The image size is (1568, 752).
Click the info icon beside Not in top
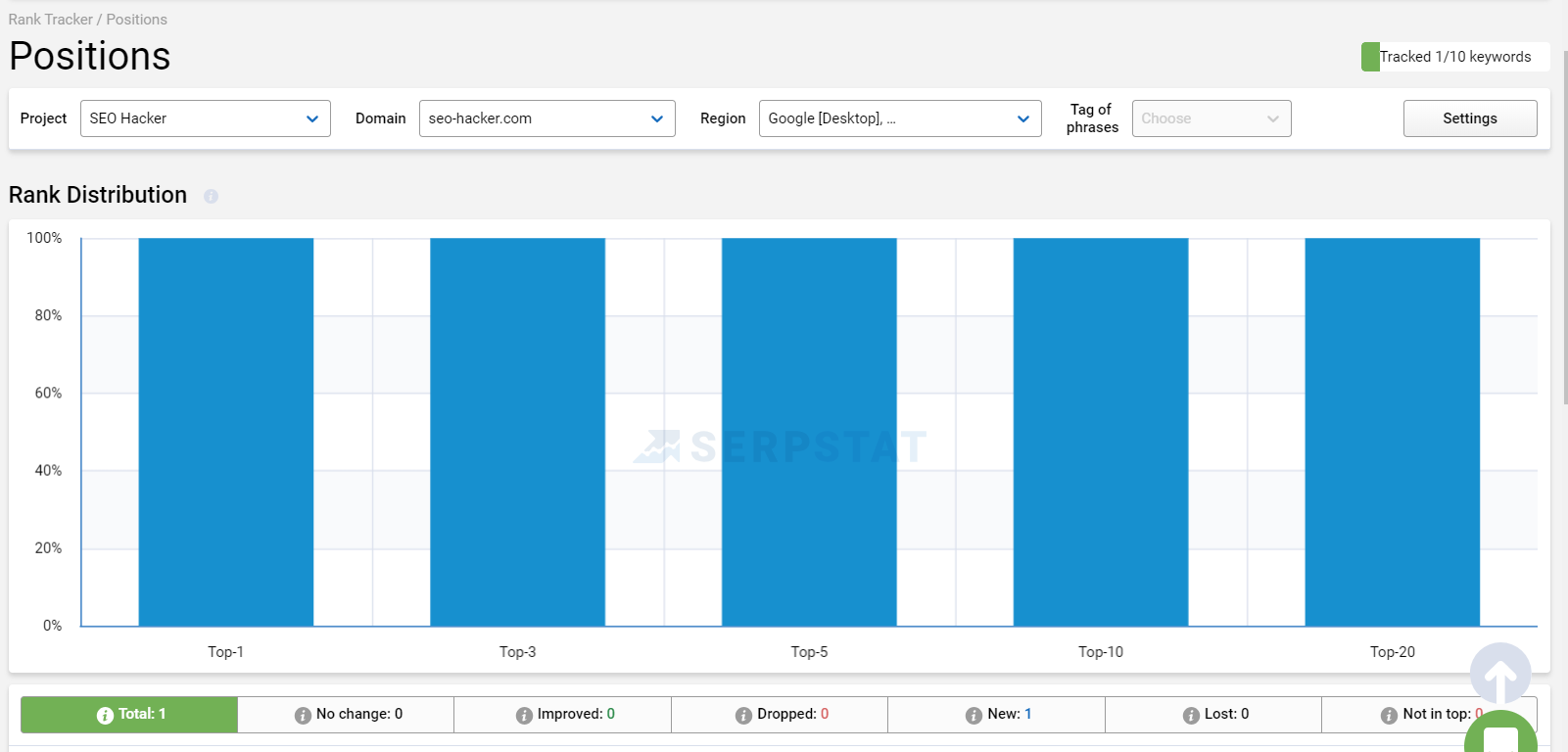tap(1389, 716)
